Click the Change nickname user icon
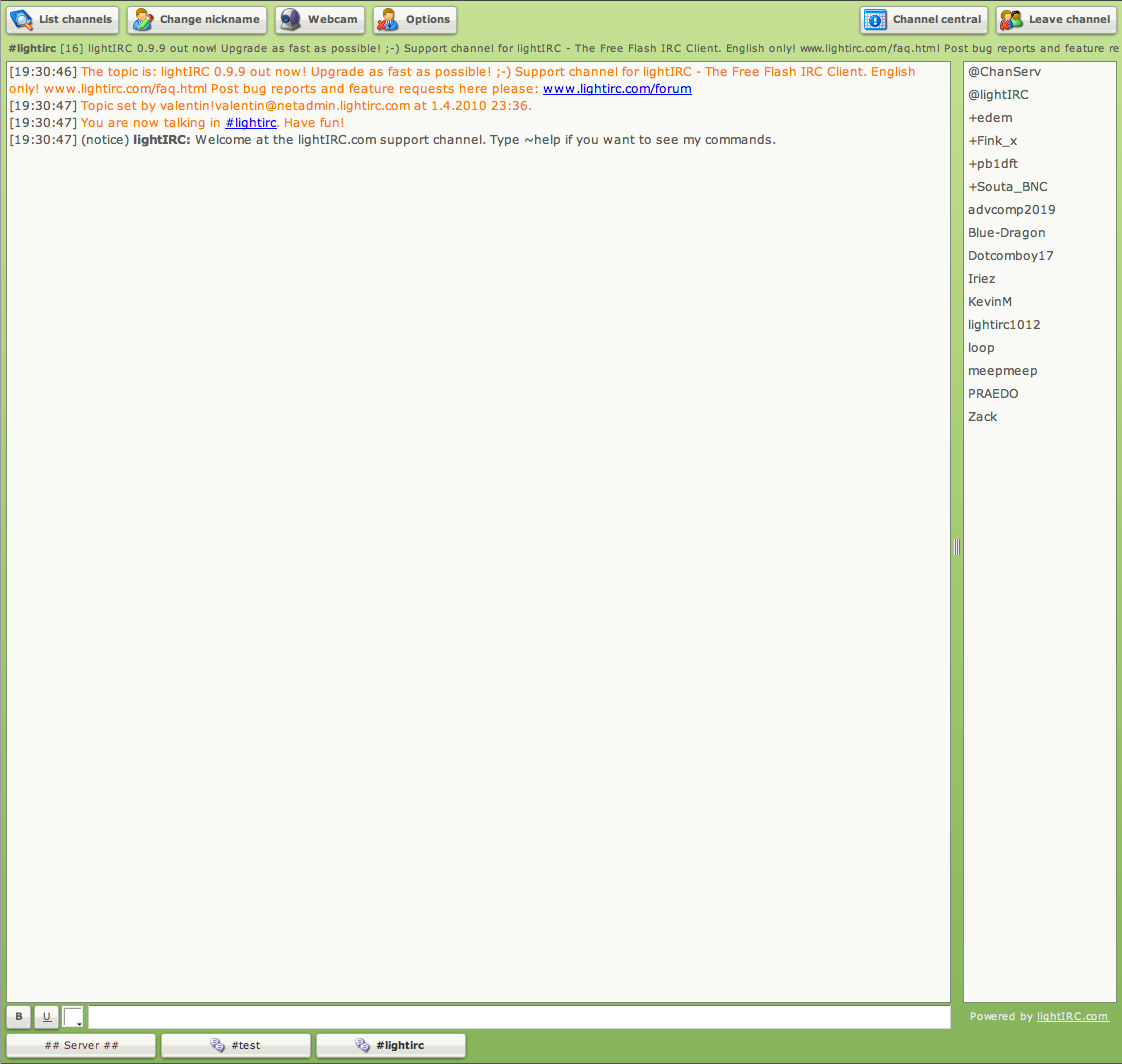The width and height of the screenshot is (1122, 1064). (x=144, y=20)
